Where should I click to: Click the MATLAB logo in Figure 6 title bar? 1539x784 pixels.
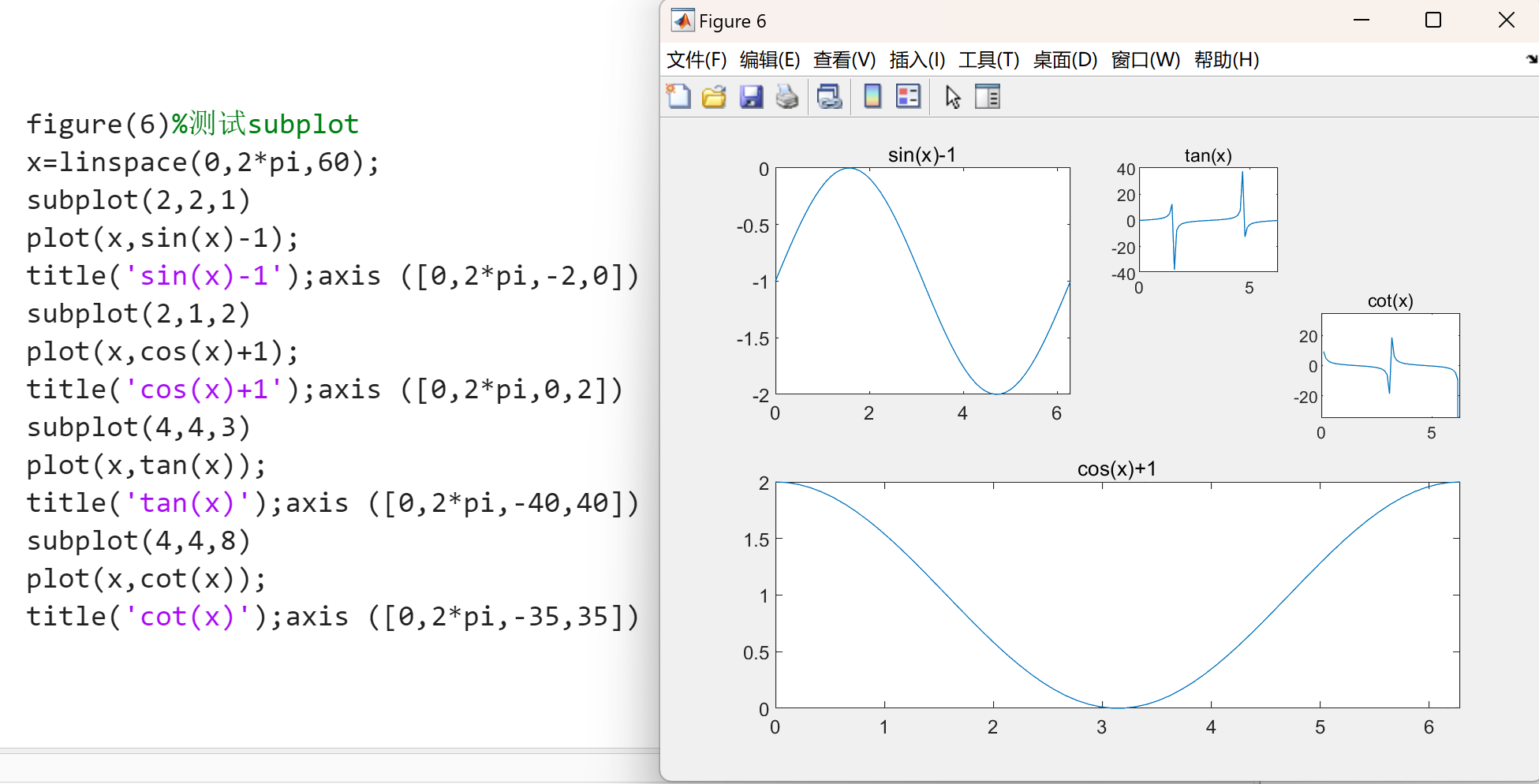coord(682,21)
